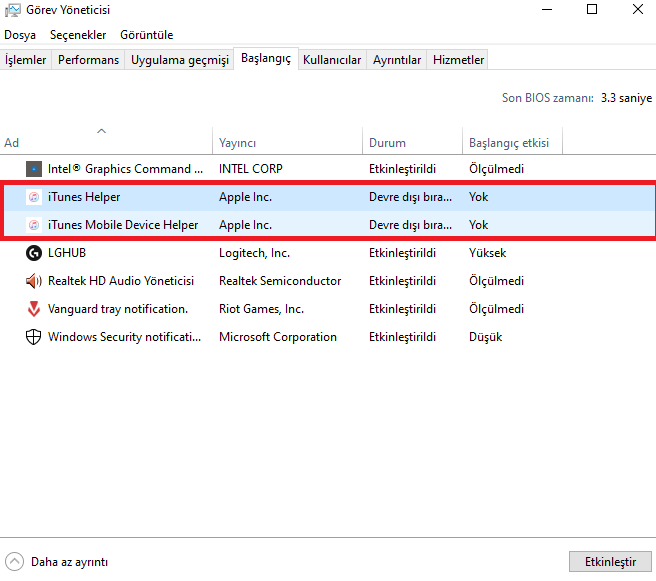Toggle sort order via Ad column arrow
This screenshot has height=581, width=656.
pos(101,131)
